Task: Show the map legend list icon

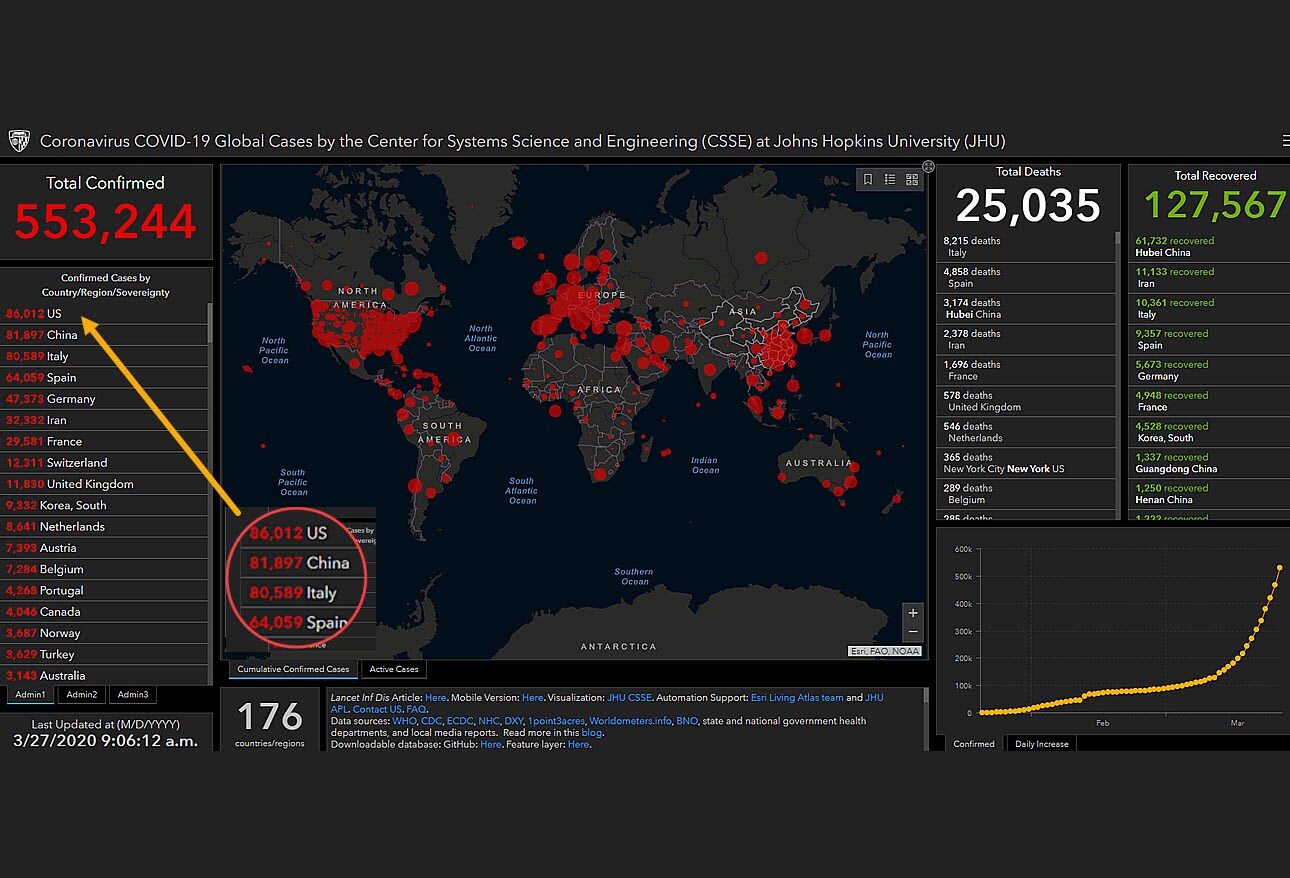Action: coord(890,179)
